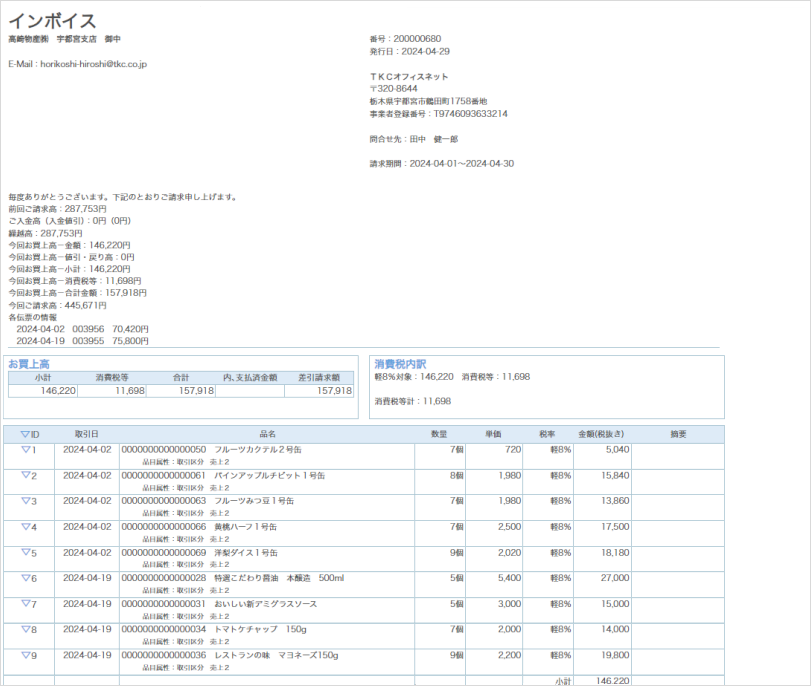The image size is (811, 686).
Task: Click the quantity 8個 in row 2
Action: (x=456, y=475)
